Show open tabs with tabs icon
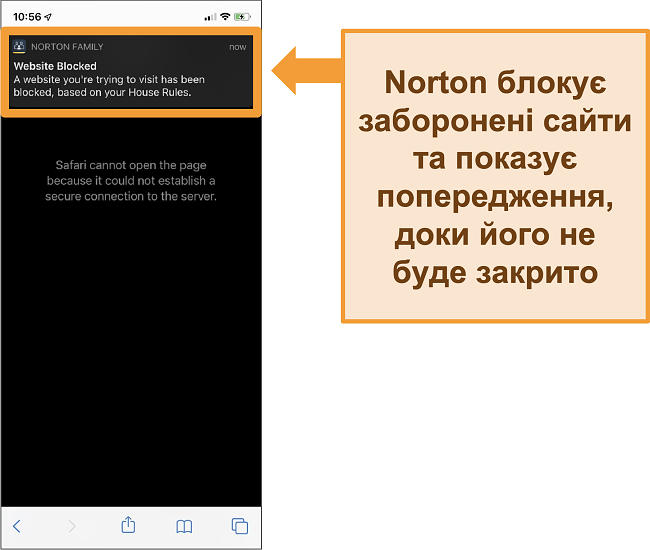The height and width of the screenshot is (550, 650). [240, 526]
